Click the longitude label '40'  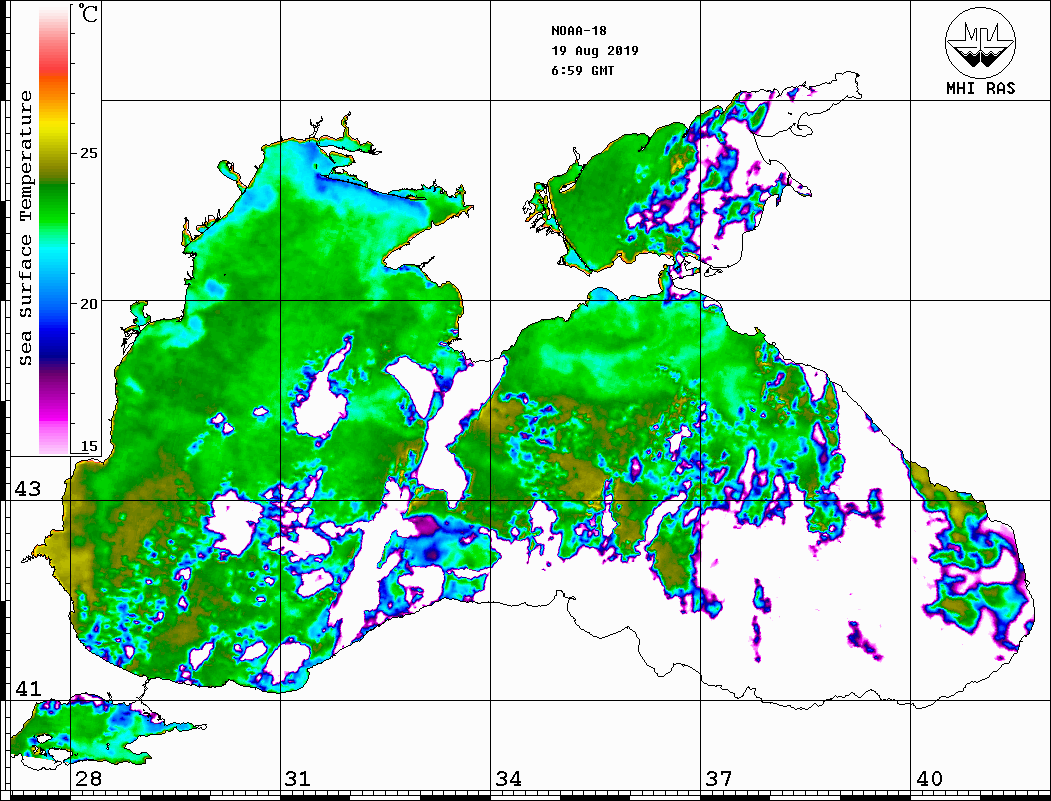pos(929,778)
